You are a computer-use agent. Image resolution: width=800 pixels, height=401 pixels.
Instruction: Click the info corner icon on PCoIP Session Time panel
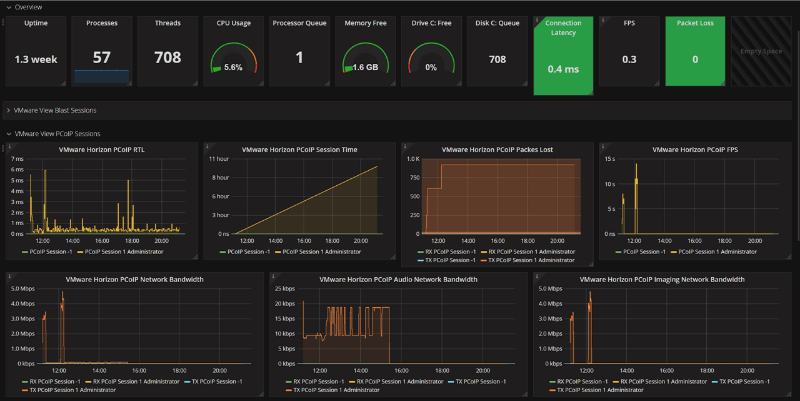(x=207, y=146)
